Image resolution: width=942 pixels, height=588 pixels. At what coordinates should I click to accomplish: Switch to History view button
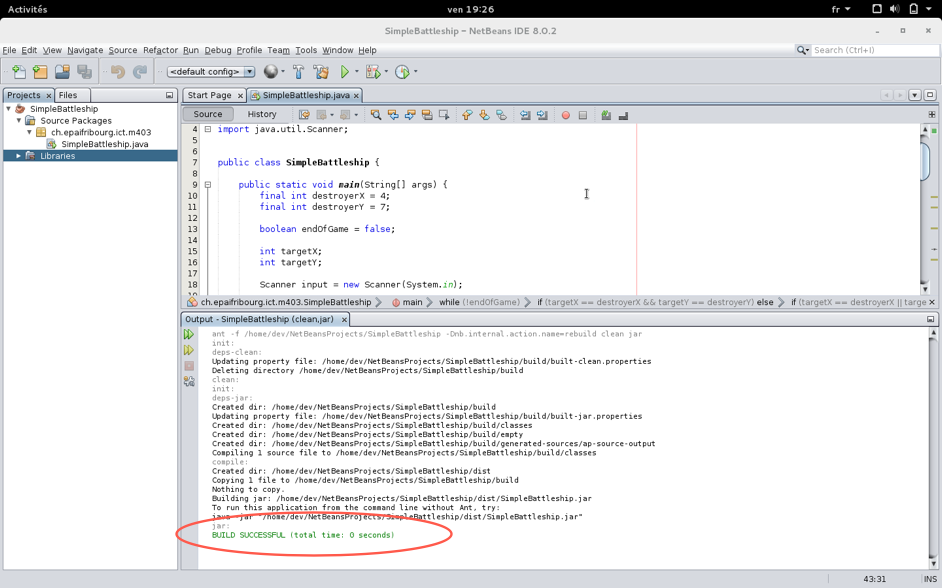coord(262,114)
